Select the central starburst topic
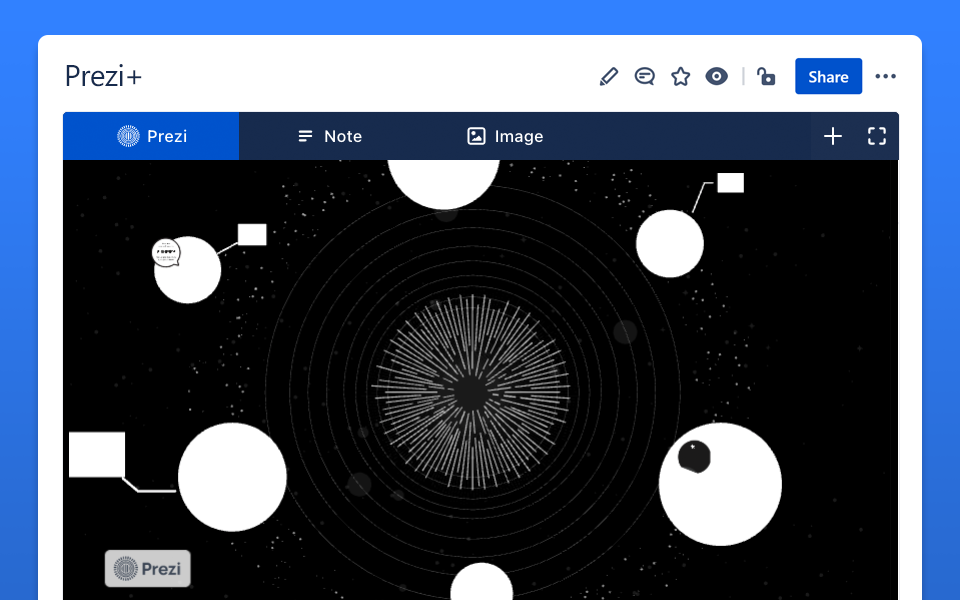The height and width of the screenshot is (600, 960). click(x=471, y=392)
